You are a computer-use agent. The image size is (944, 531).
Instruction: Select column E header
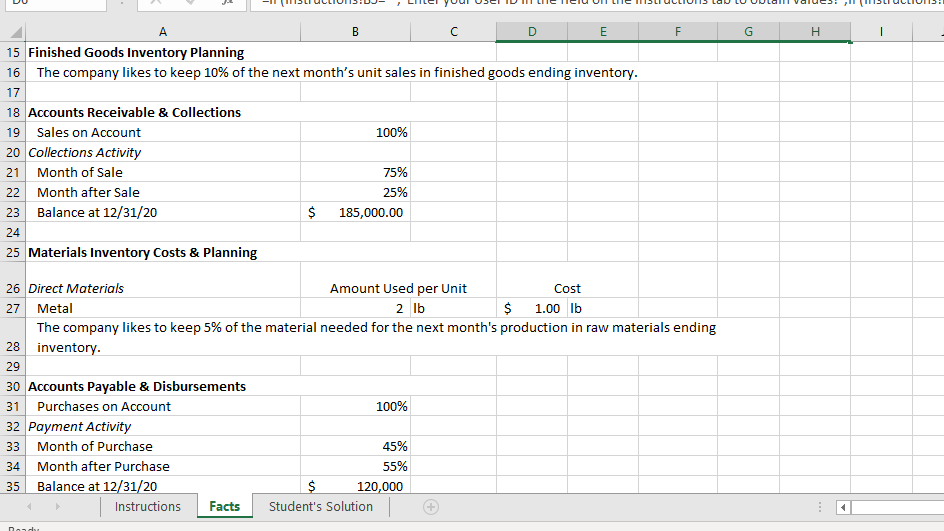point(603,32)
